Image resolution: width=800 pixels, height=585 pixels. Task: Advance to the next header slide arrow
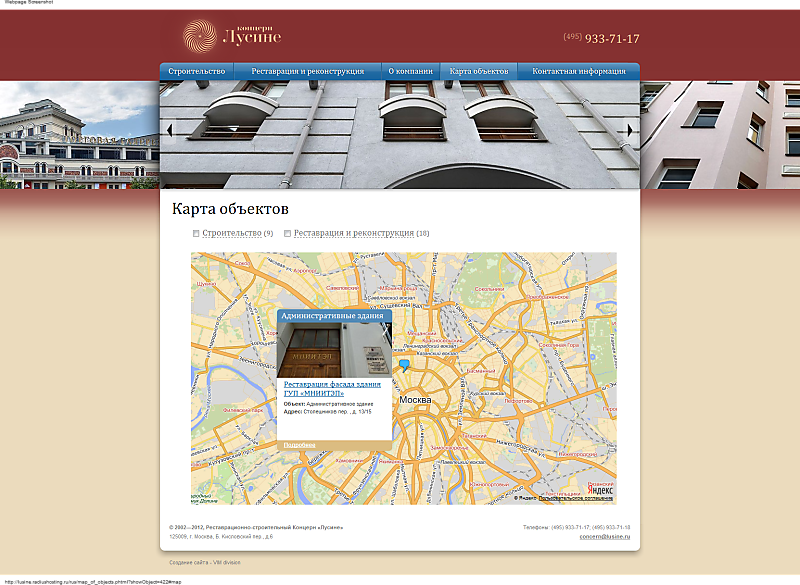tap(630, 131)
